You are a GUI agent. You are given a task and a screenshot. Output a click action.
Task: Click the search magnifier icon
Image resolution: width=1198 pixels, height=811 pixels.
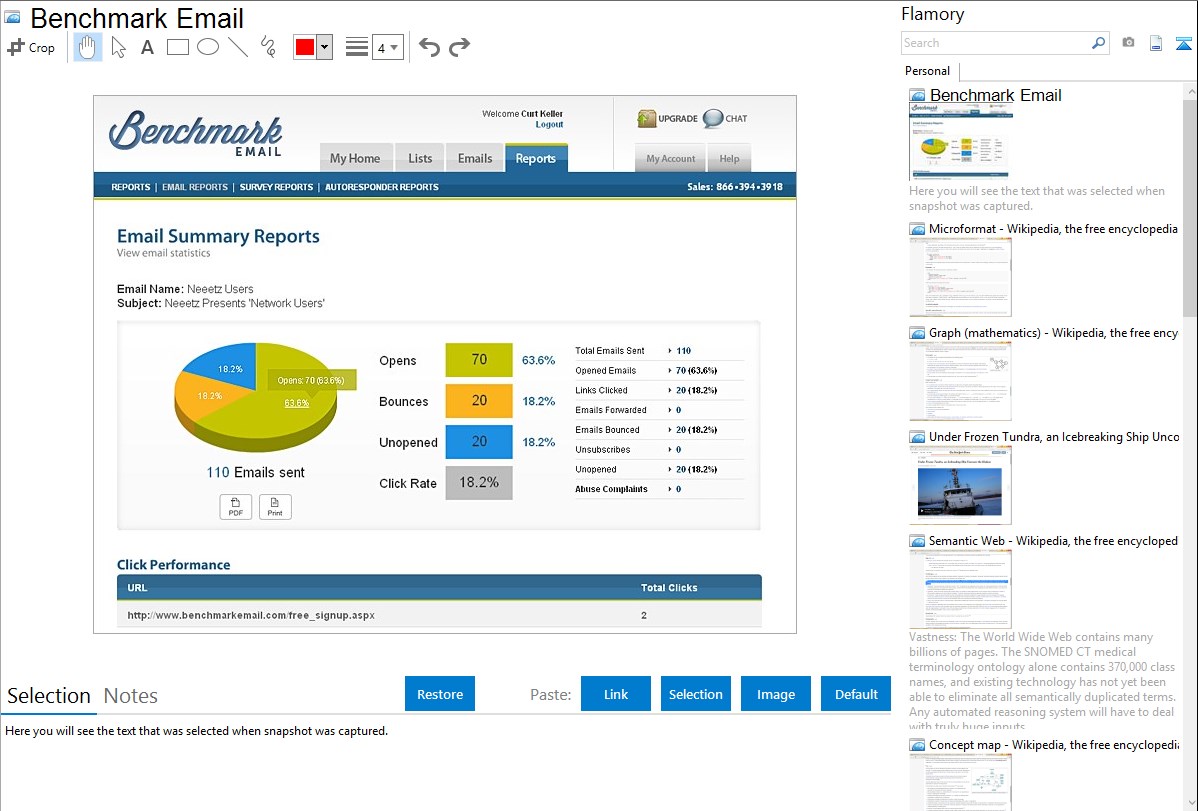[x=1099, y=43]
